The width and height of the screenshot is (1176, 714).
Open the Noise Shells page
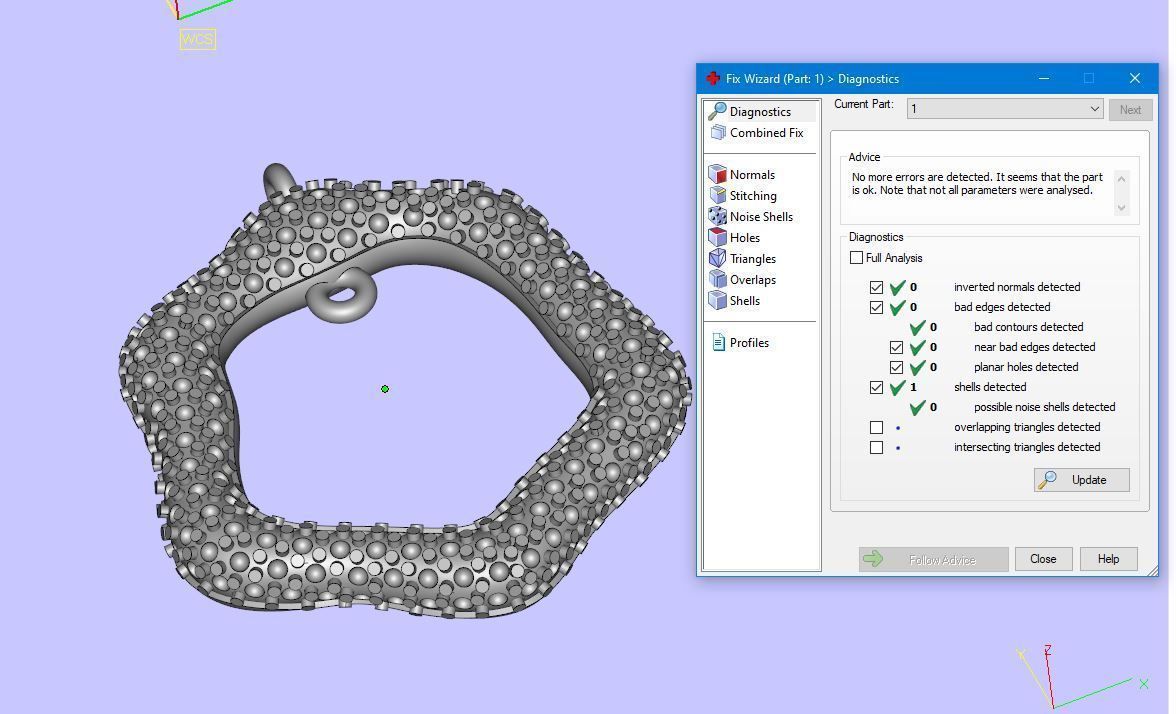coord(752,216)
